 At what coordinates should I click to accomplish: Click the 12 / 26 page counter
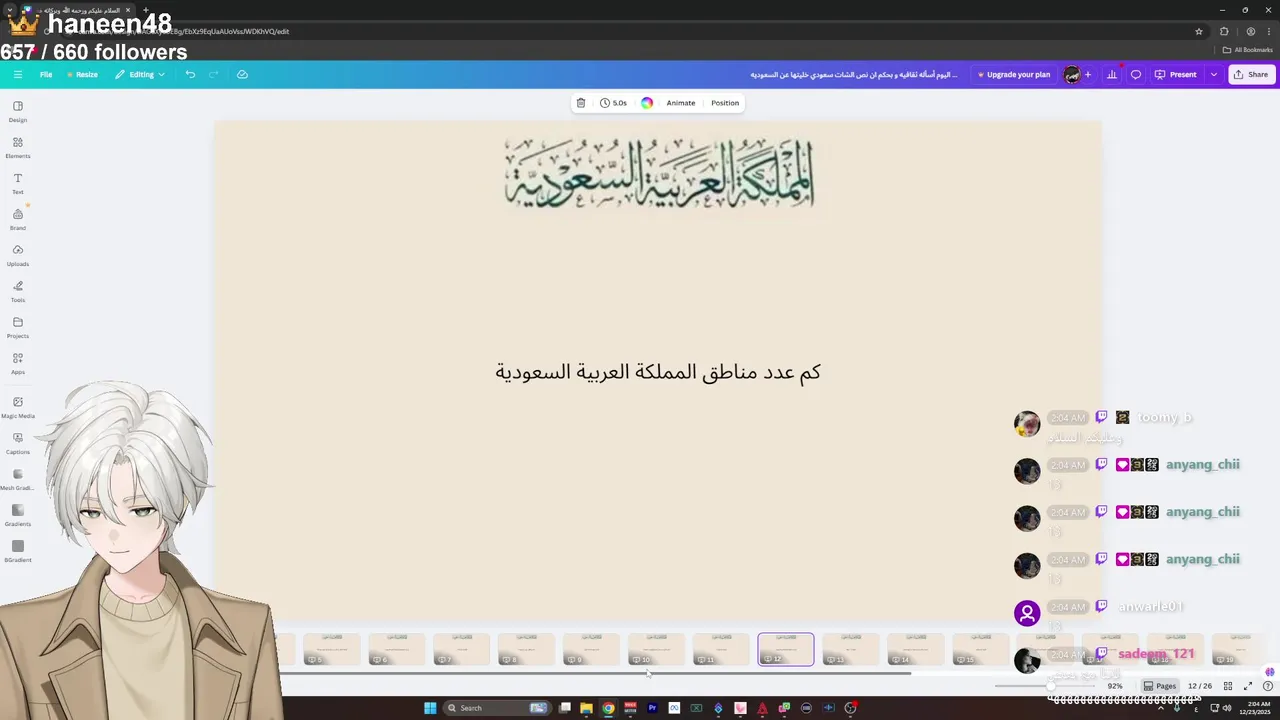(x=1200, y=686)
